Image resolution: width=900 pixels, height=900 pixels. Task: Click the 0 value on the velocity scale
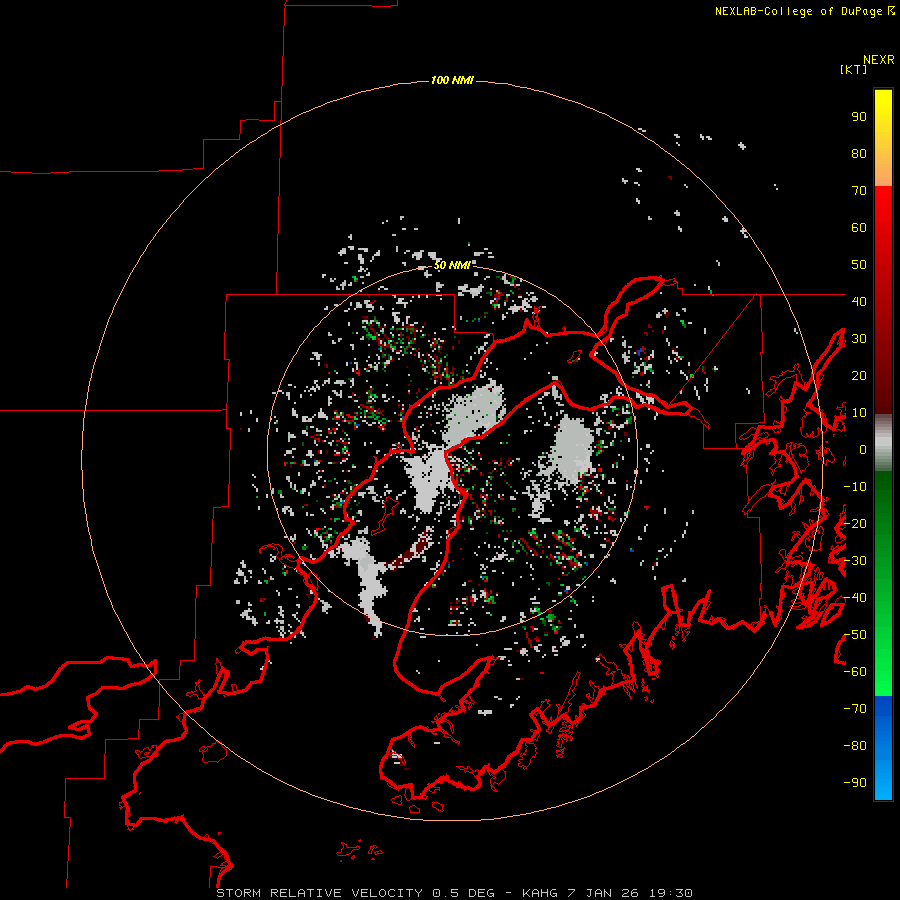(863, 450)
